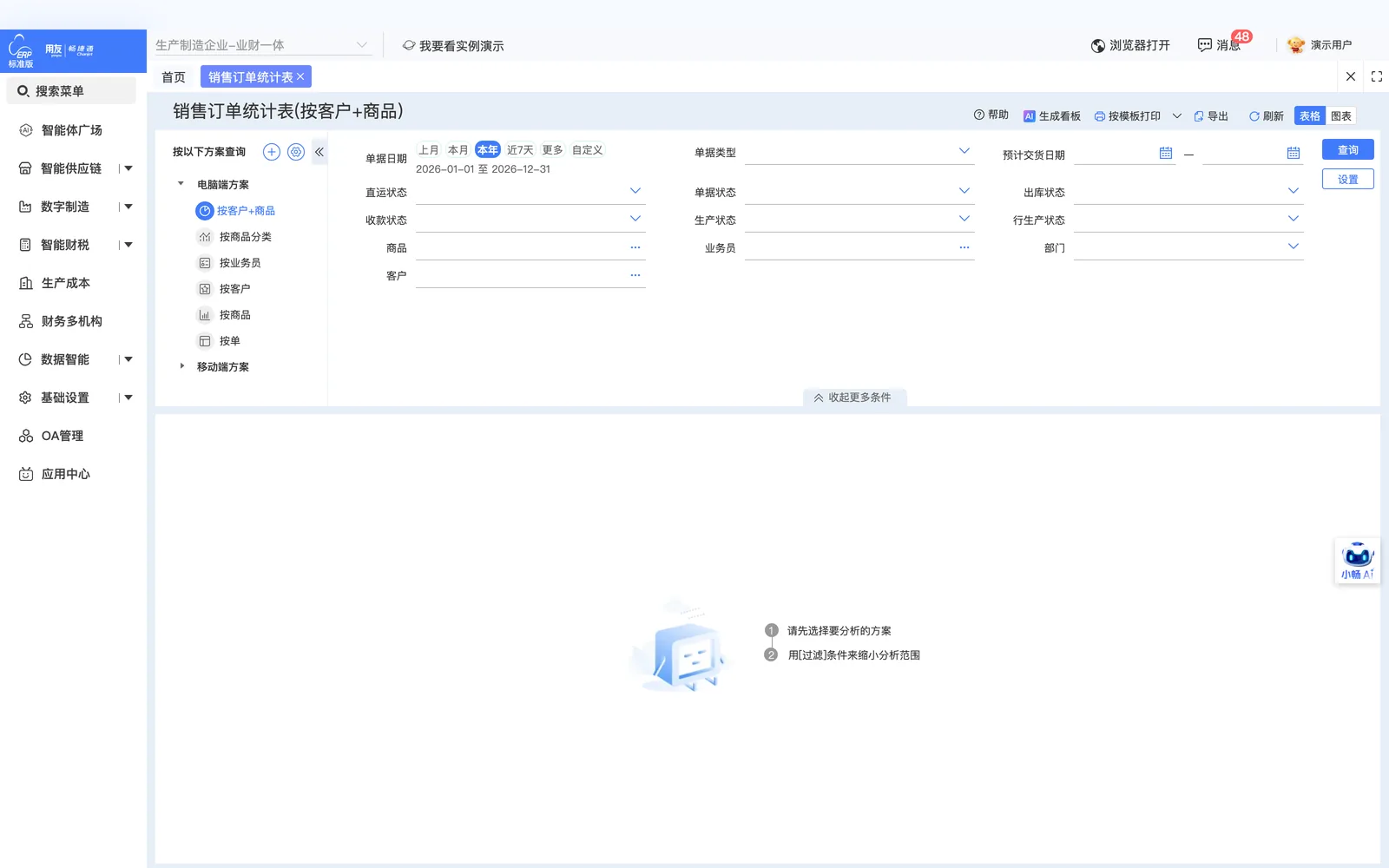Click the 业务员 lookup ellipsis icon
The image size is (1389, 868).
tap(964, 247)
